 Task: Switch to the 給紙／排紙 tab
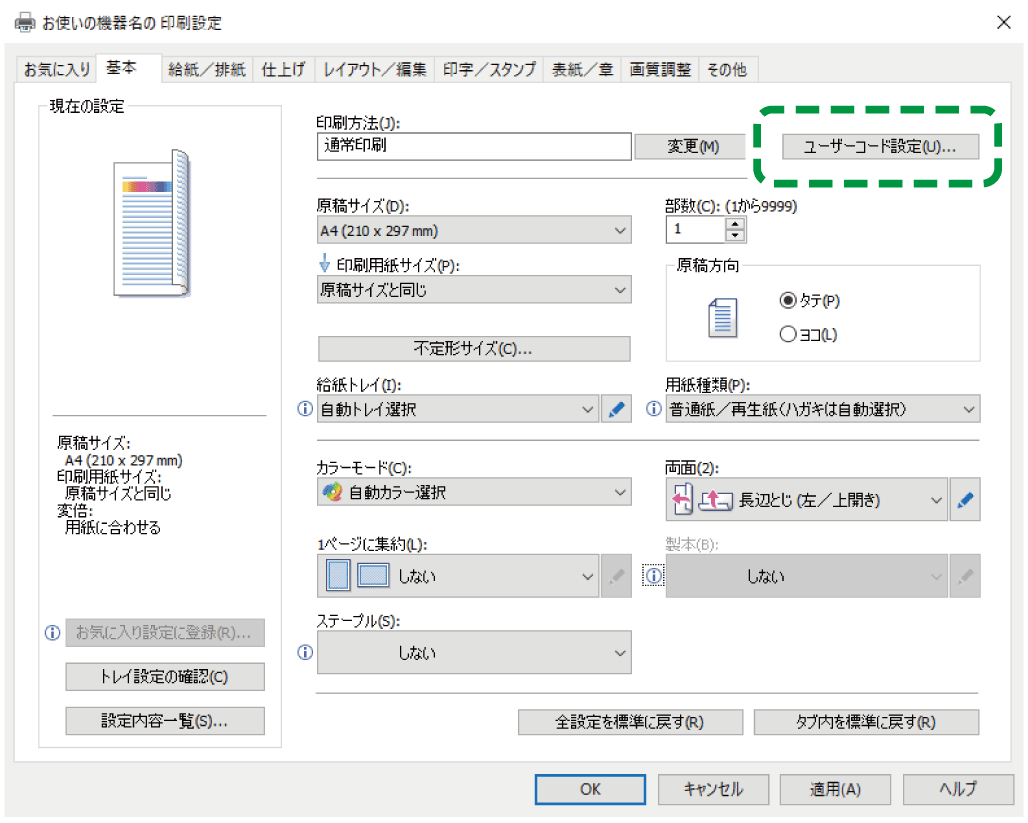(x=207, y=70)
